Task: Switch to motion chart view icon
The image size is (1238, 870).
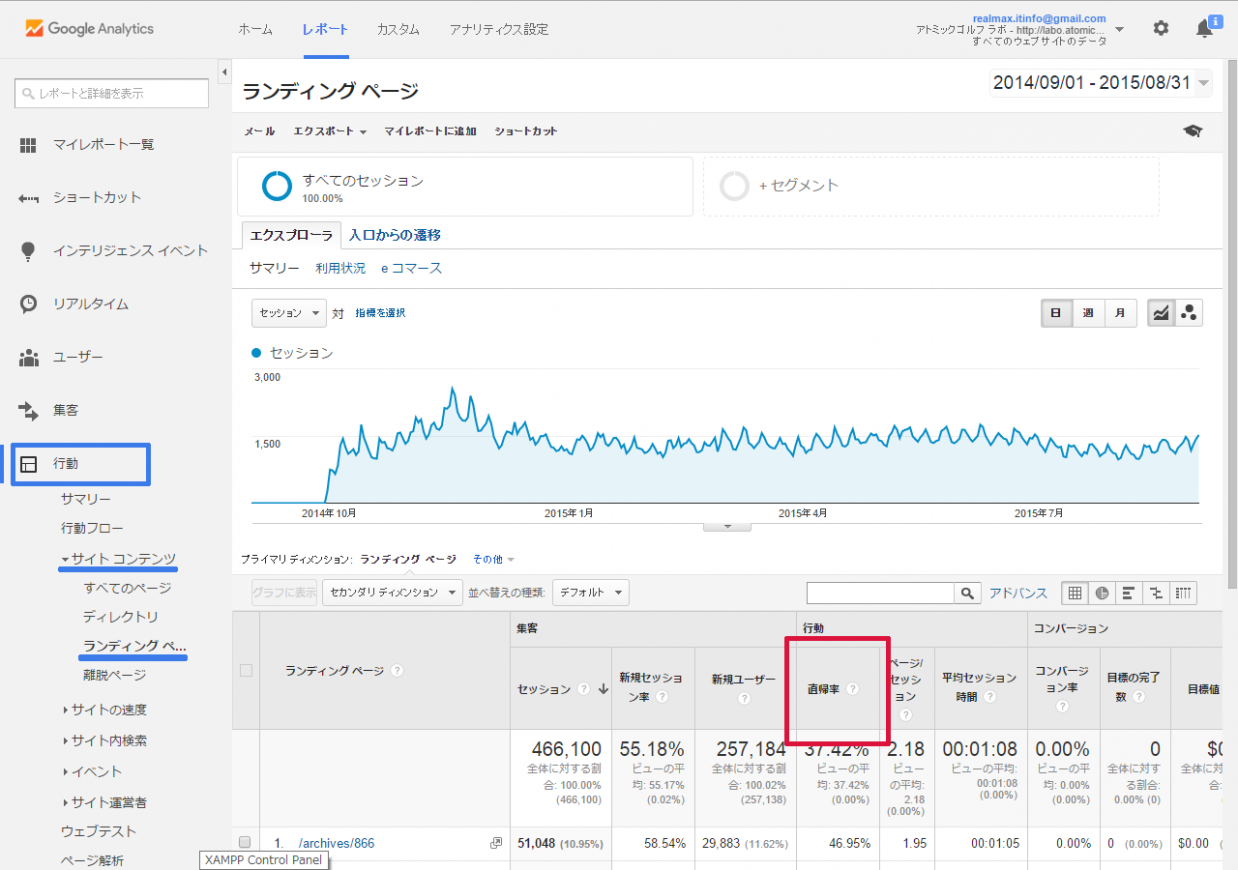Action: 1189,313
